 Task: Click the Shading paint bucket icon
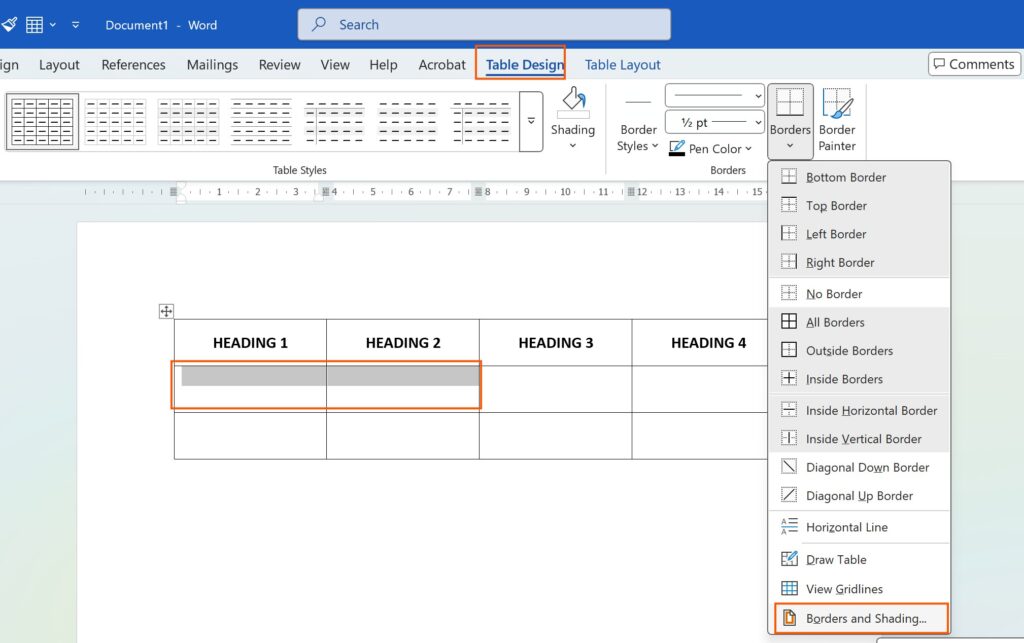[573, 101]
